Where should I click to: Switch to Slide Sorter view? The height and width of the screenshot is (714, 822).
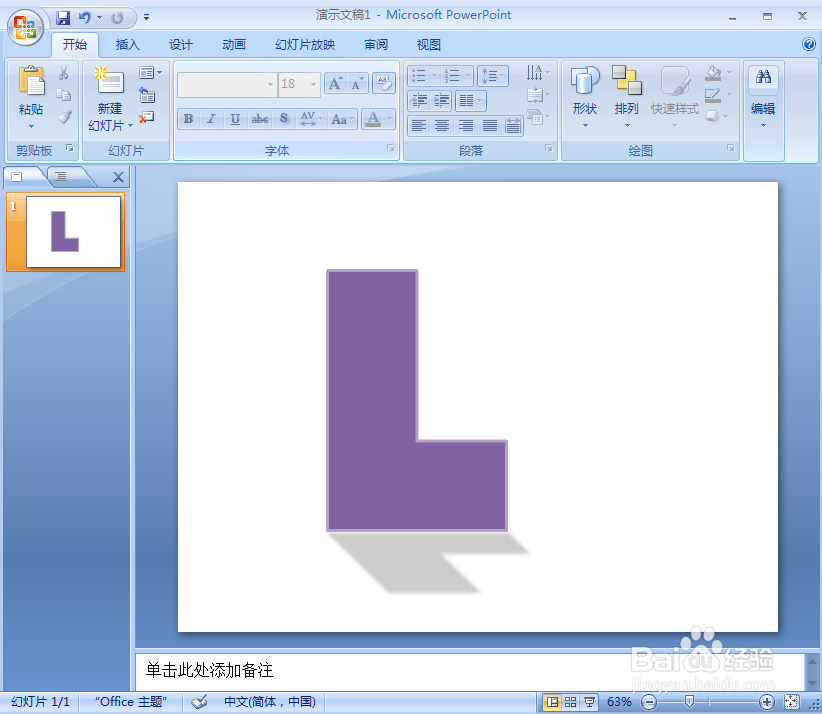(x=570, y=701)
